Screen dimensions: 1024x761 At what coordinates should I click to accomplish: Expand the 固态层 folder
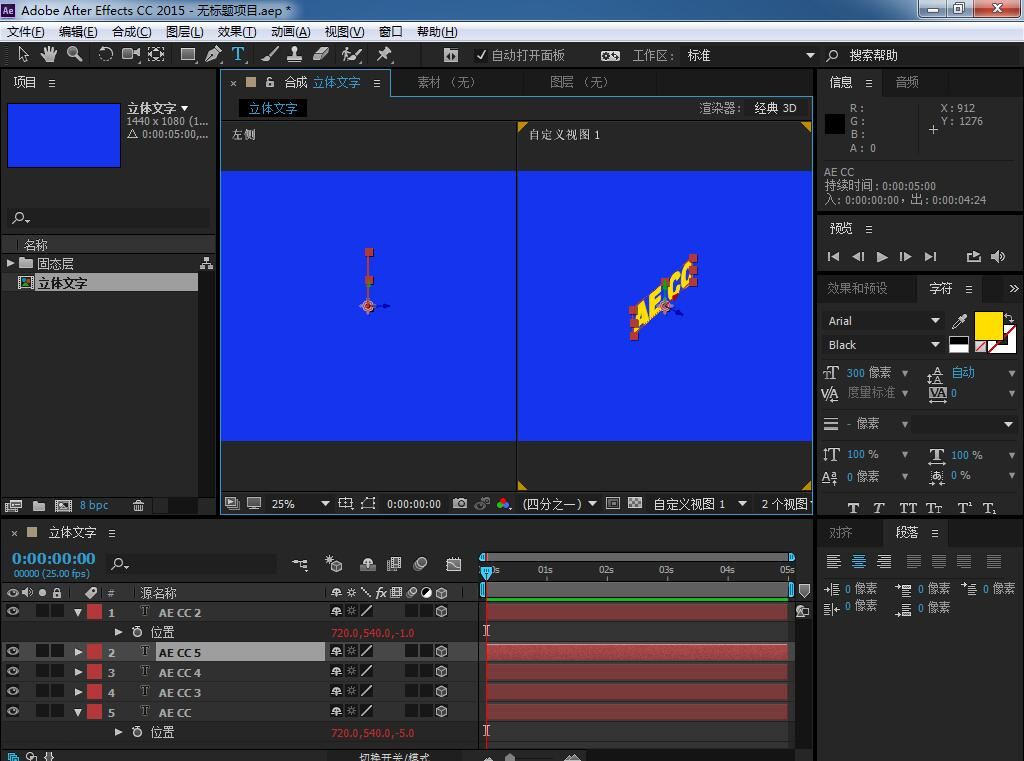(x=10, y=263)
